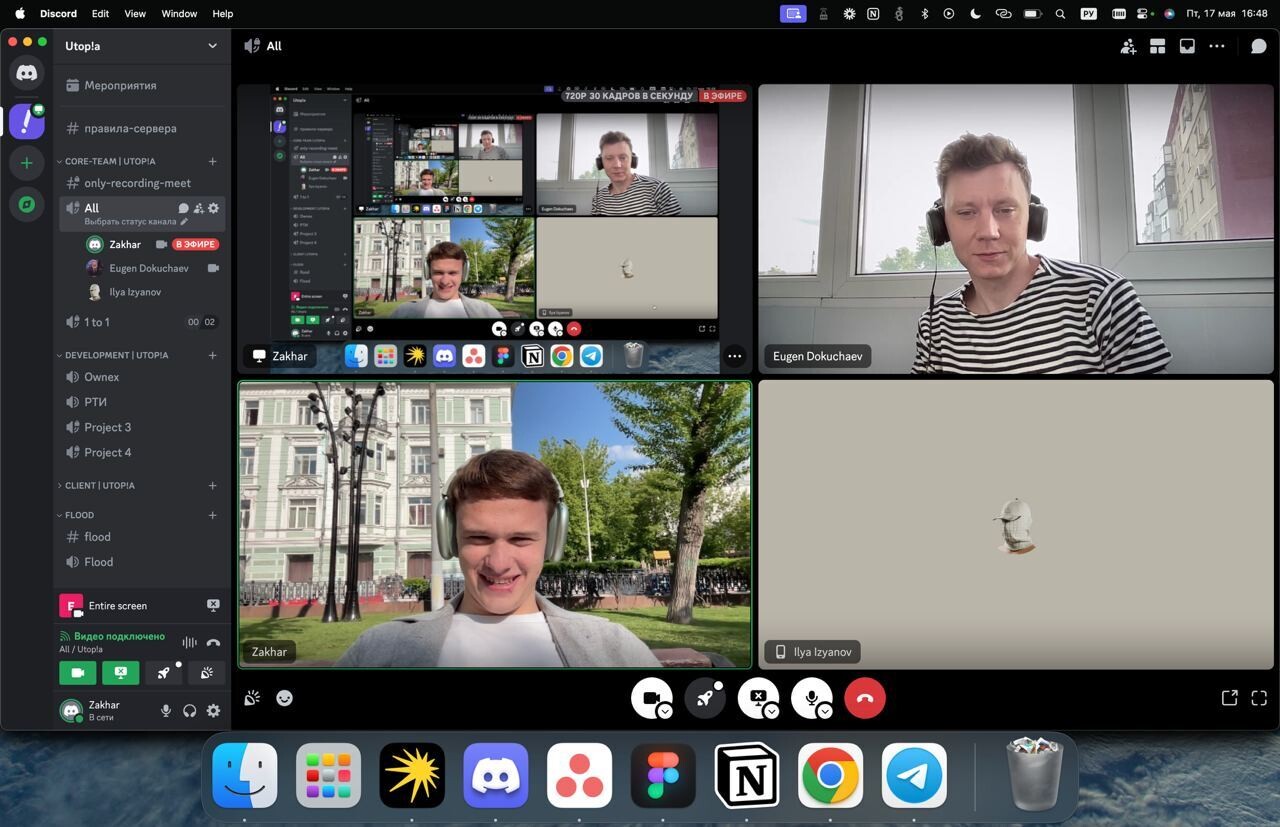This screenshot has height=827, width=1280.
Task: Focus Ilya Izyanov's video tile
Action: [1016, 524]
